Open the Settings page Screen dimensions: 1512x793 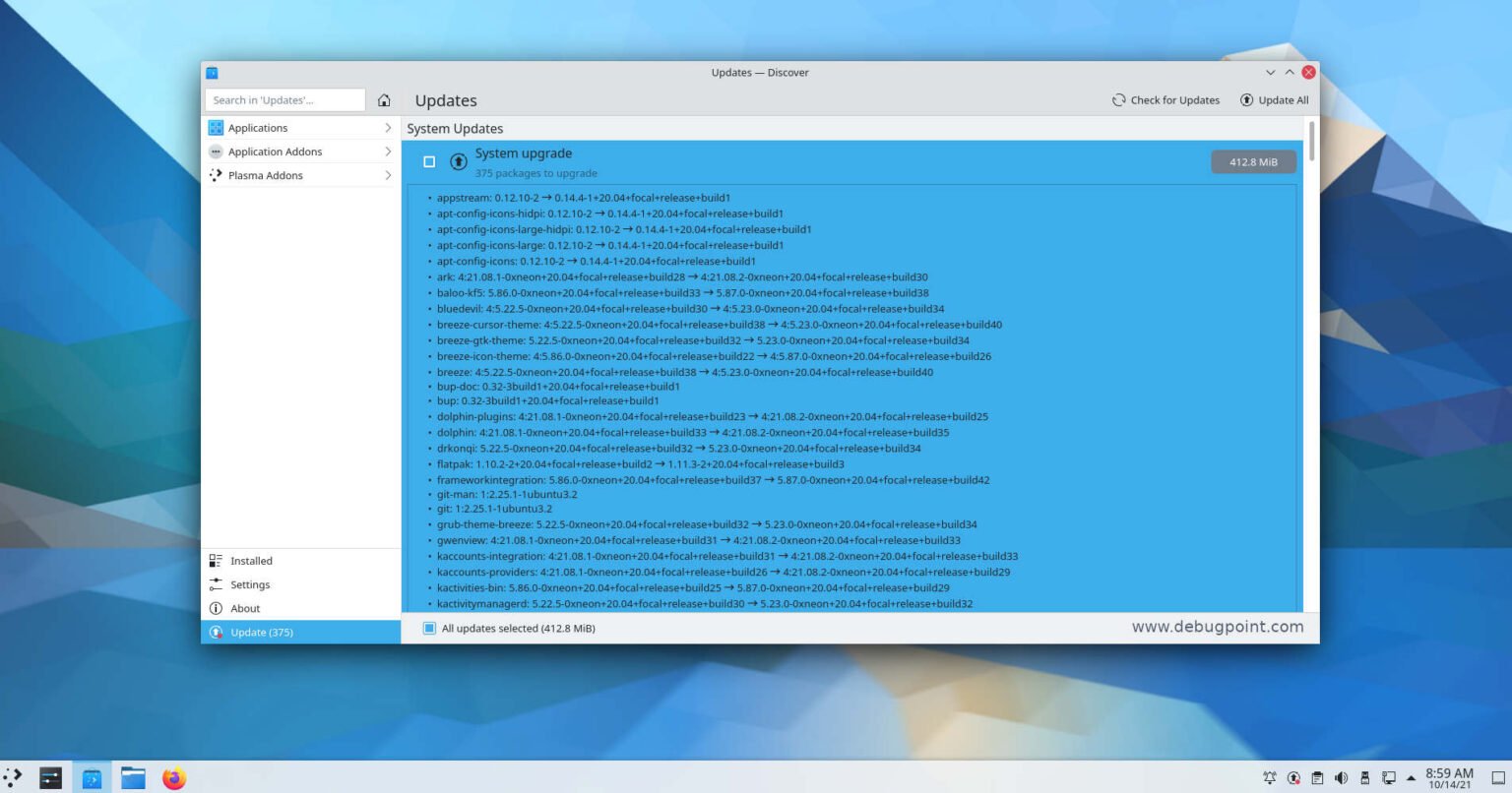click(301, 584)
